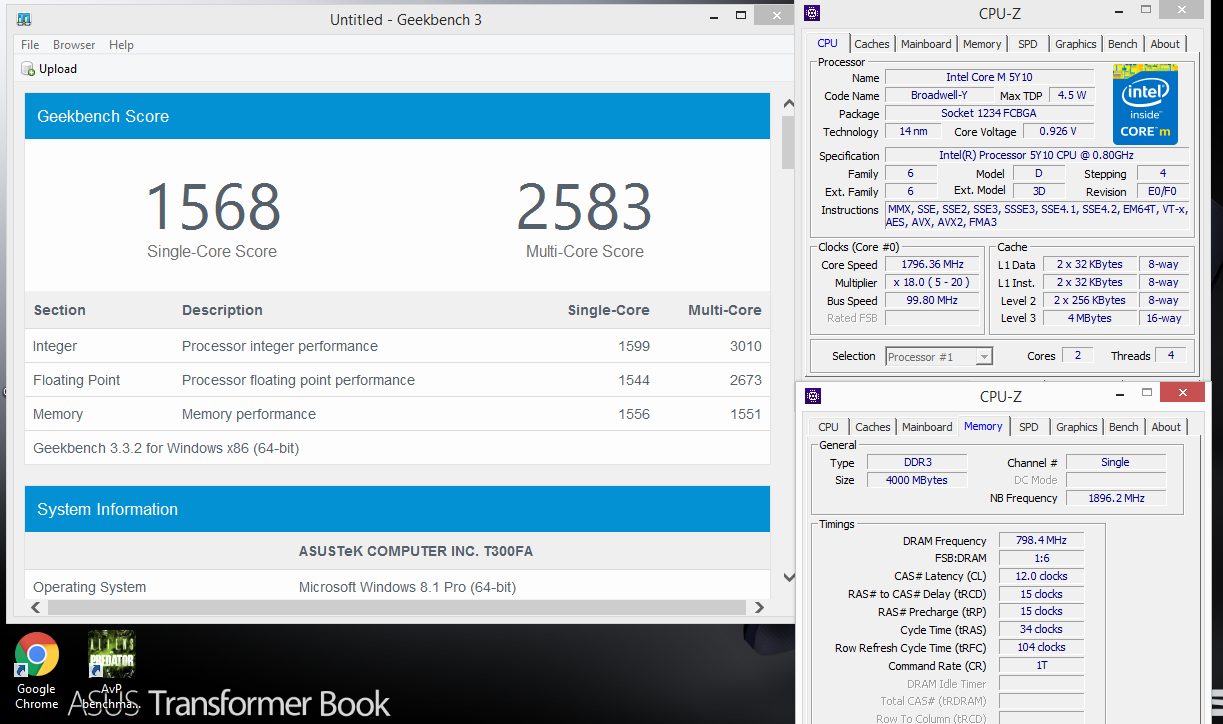Click the horizontal scrollbar thumb in Geekbench
1223x724 pixels.
pos(396,607)
